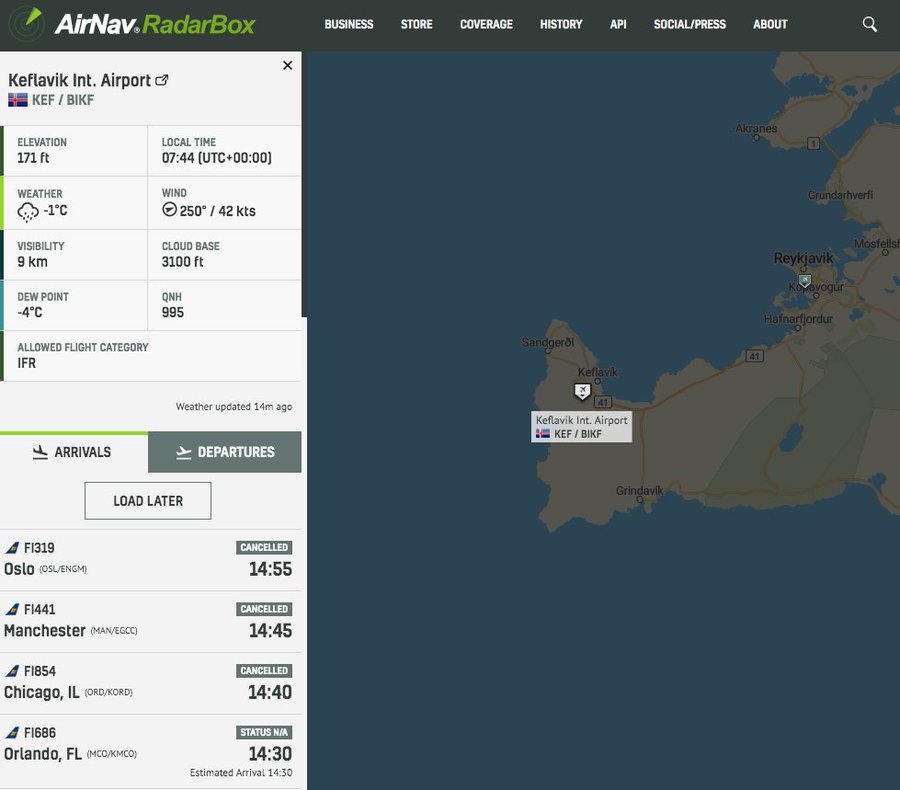This screenshot has width=900, height=790.
Task: Click Icelandair logo beside FI441
Action: coord(12,609)
